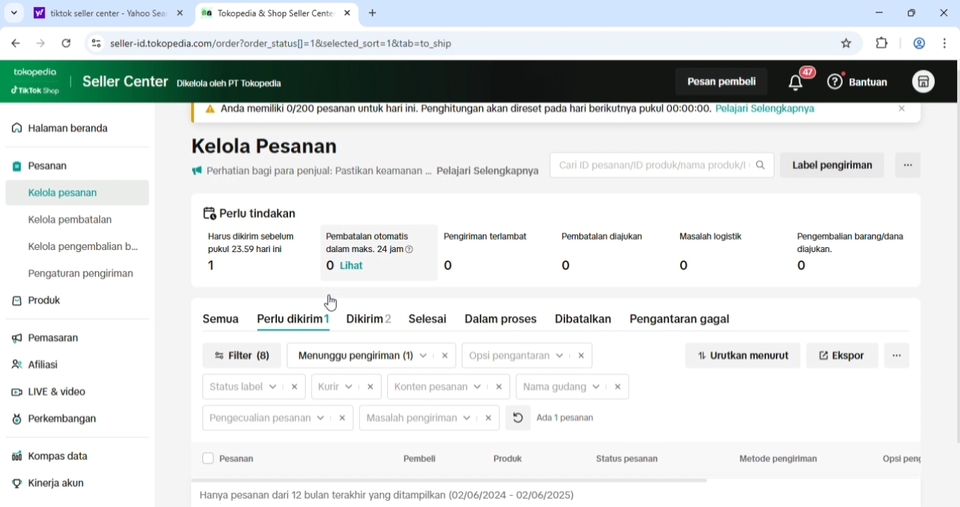This screenshot has height=507, width=960.
Task: Open the Chrome three-dot menu
Action: click(944, 43)
